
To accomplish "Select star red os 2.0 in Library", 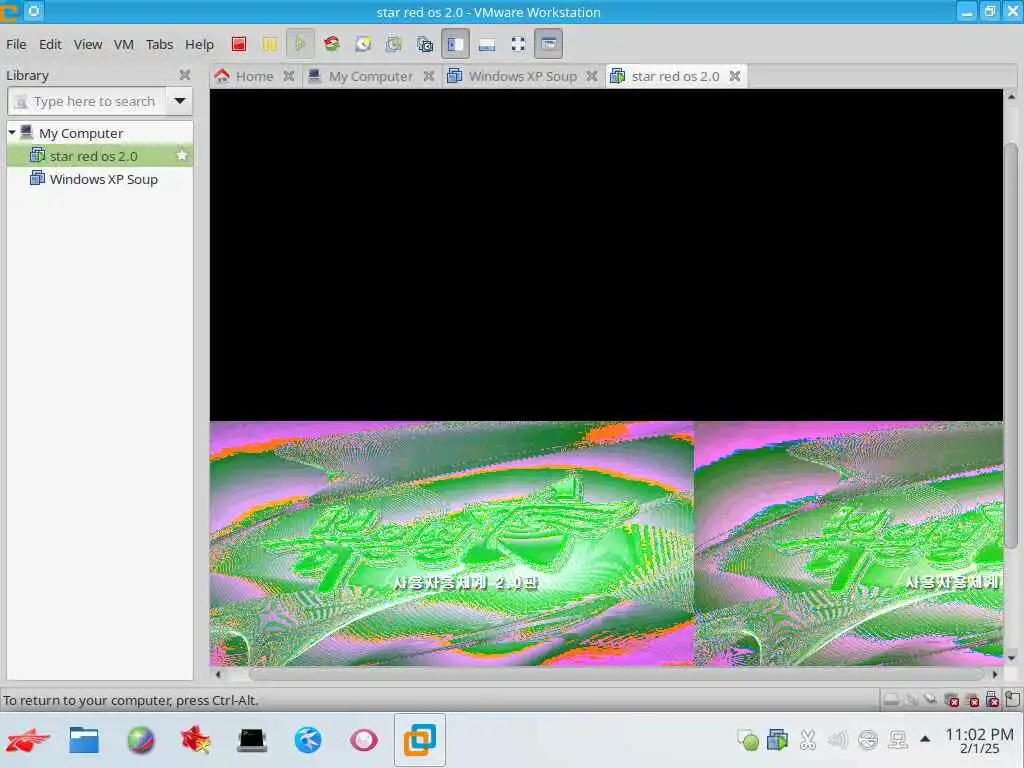I will [100, 156].
